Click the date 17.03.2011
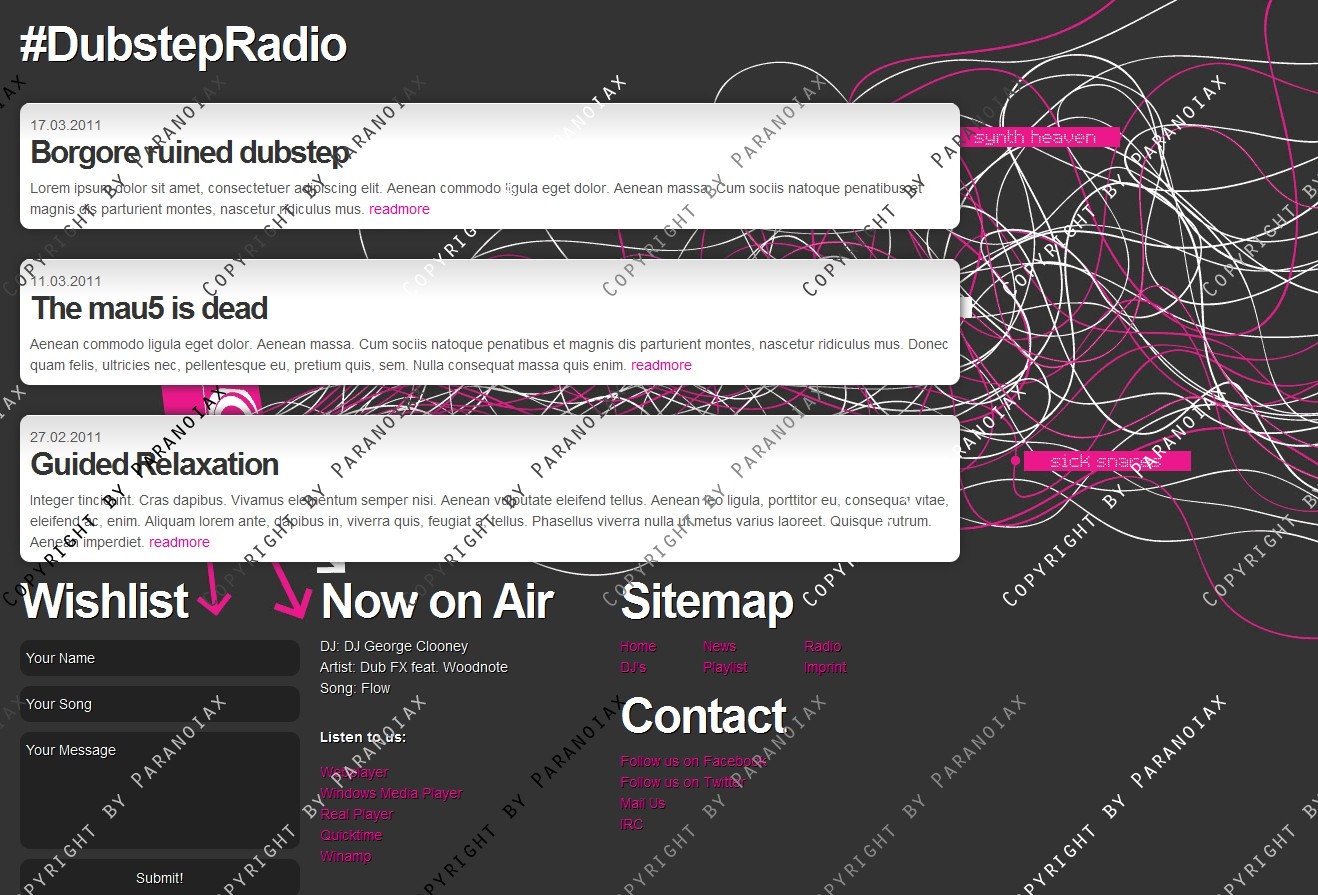 click(x=65, y=125)
